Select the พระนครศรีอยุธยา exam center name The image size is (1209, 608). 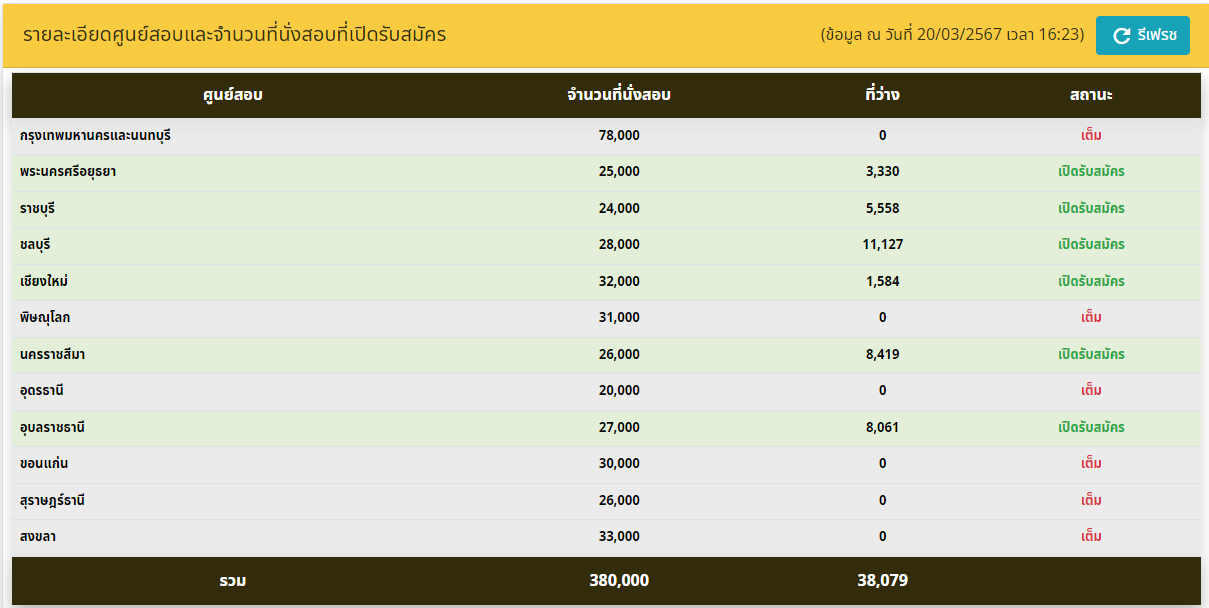tap(68, 171)
